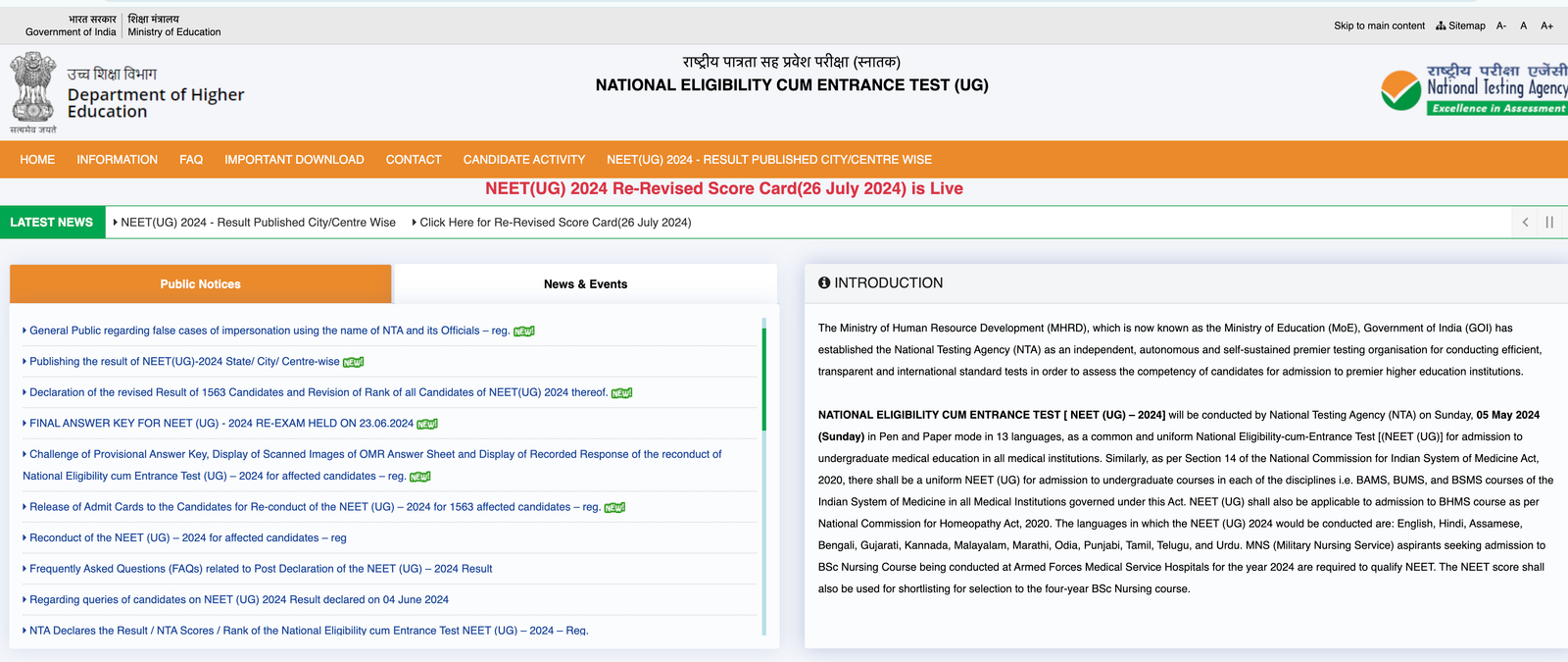Expand the CANDIDATE ACTIVITY menu
Screen dimensions: 1568x662
[x=523, y=160]
